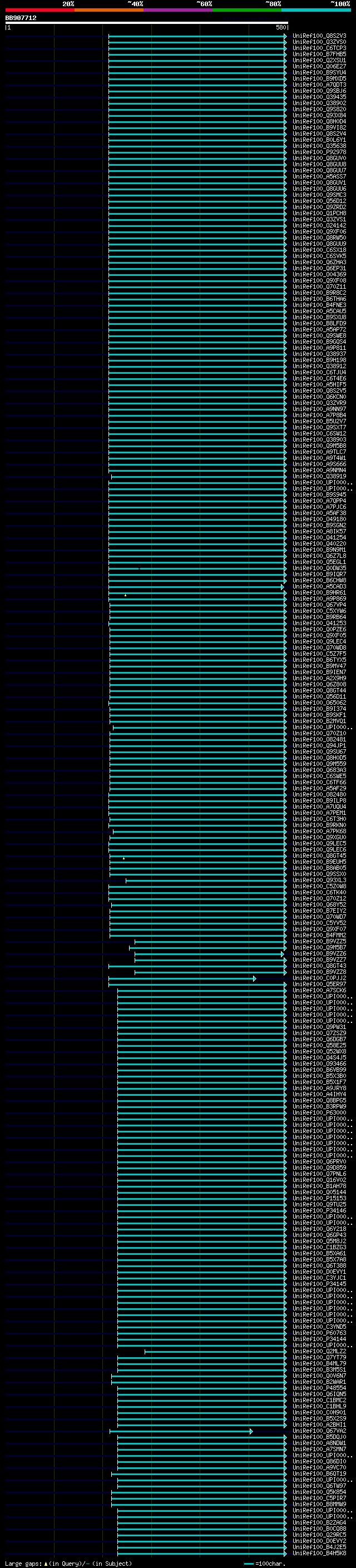Viewport: 356px width, 1568px height.
Task: Select hit label UniRef100_B0L6Y1
Action: pos(319,140)
